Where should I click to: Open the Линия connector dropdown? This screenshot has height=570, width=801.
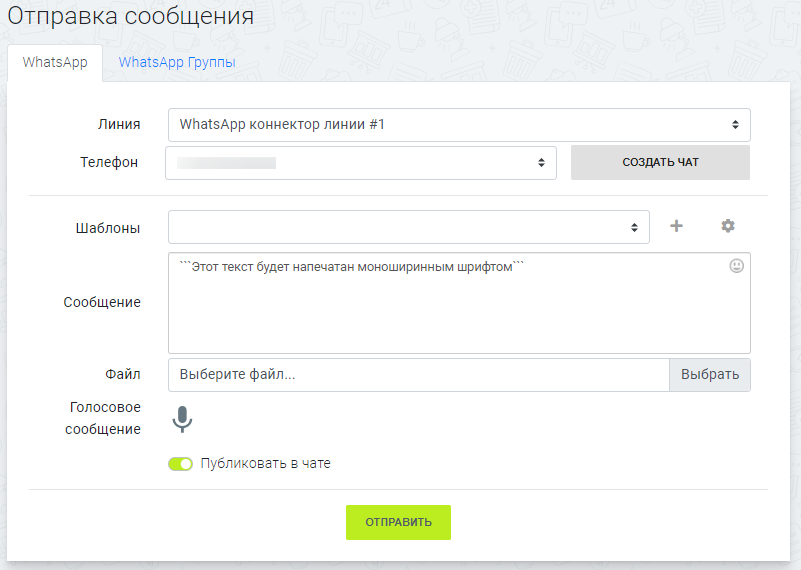pyautogui.click(x=459, y=125)
